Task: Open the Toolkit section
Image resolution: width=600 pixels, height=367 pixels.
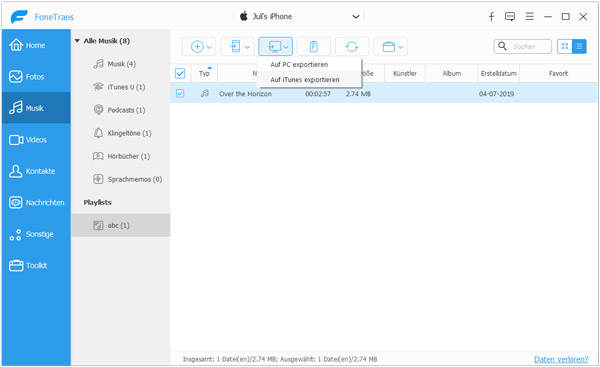Action: (36, 265)
